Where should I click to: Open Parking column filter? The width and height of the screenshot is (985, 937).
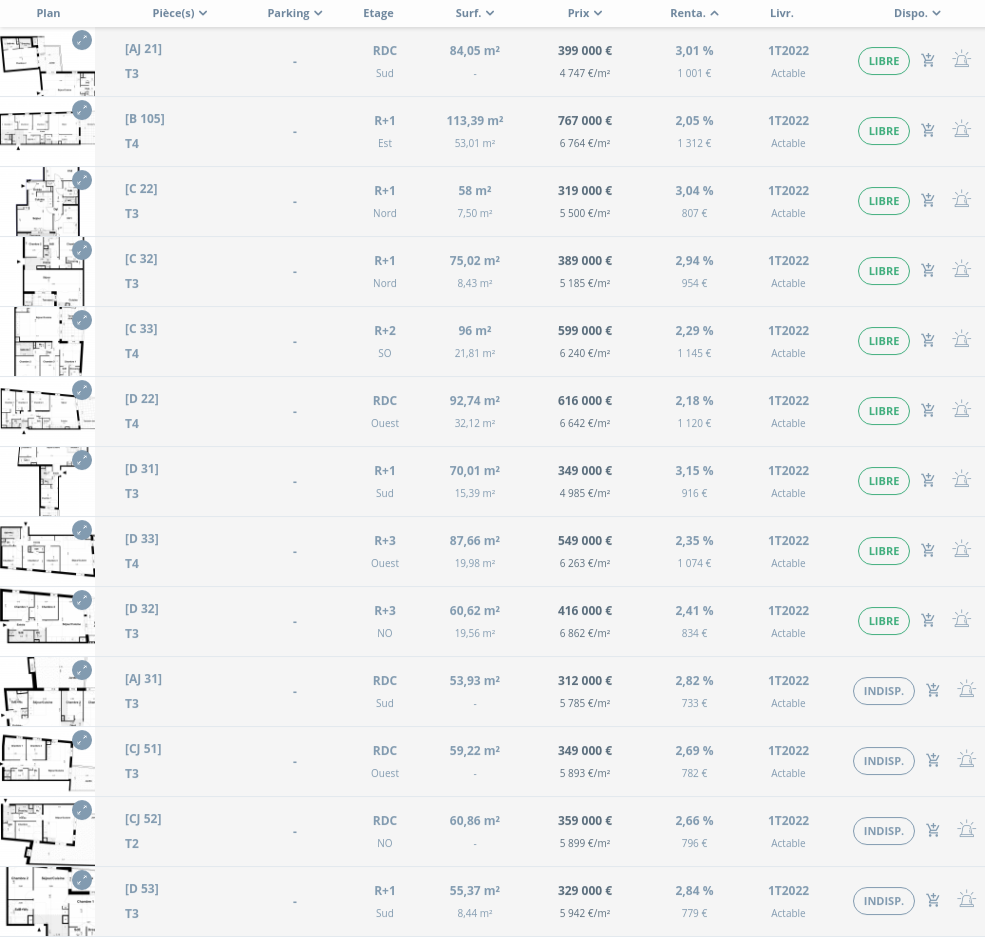pyautogui.click(x=295, y=13)
